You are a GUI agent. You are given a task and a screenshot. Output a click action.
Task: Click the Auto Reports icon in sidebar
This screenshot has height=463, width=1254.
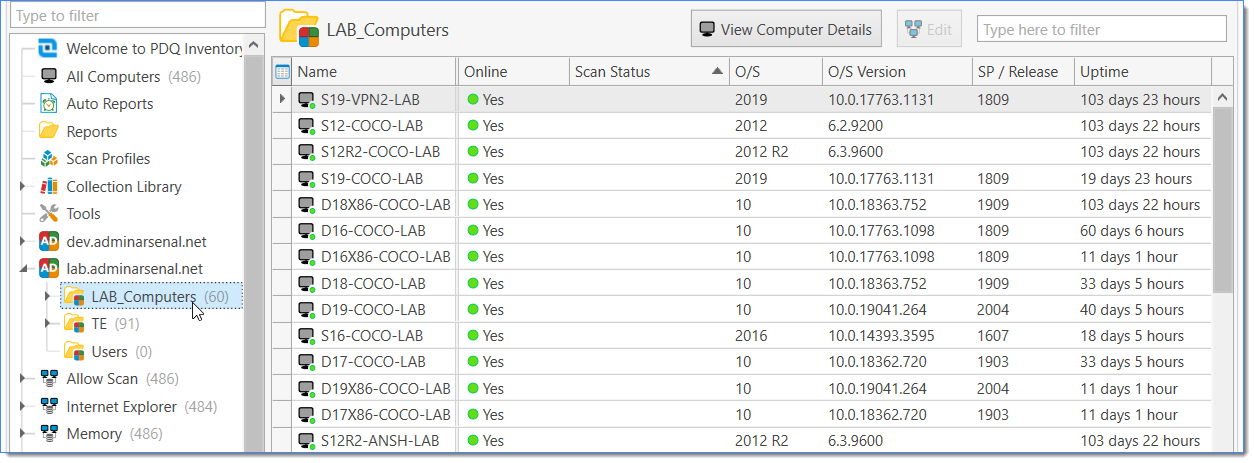(x=48, y=104)
